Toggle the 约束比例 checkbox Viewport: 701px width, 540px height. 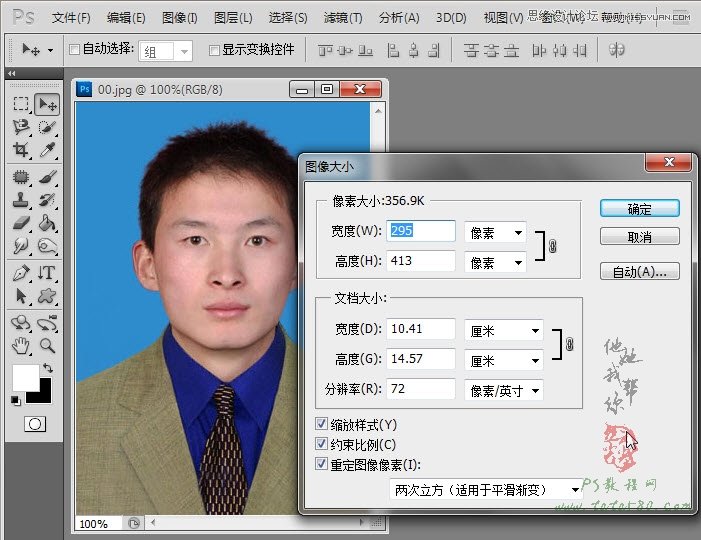point(321,444)
